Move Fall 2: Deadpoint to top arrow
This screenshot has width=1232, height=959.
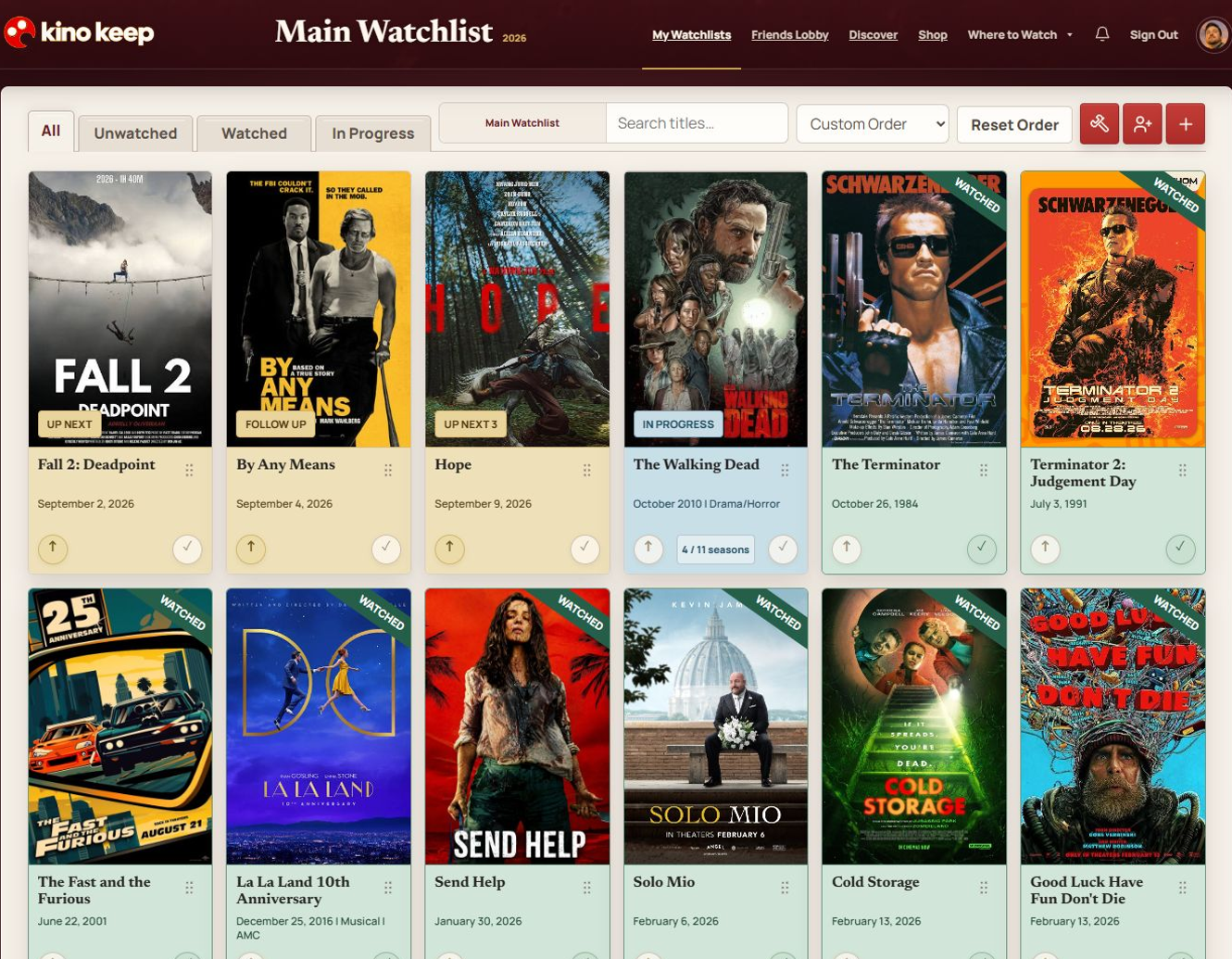tap(53, 549)
